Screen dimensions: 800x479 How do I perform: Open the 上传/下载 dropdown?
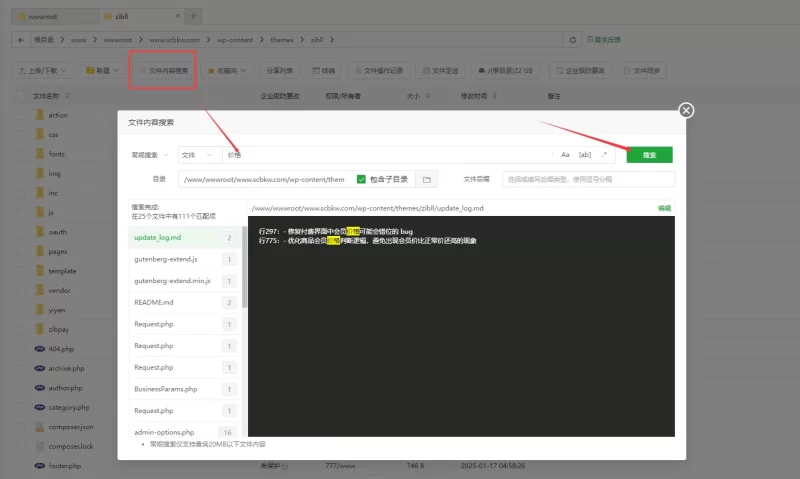point(43,70)
